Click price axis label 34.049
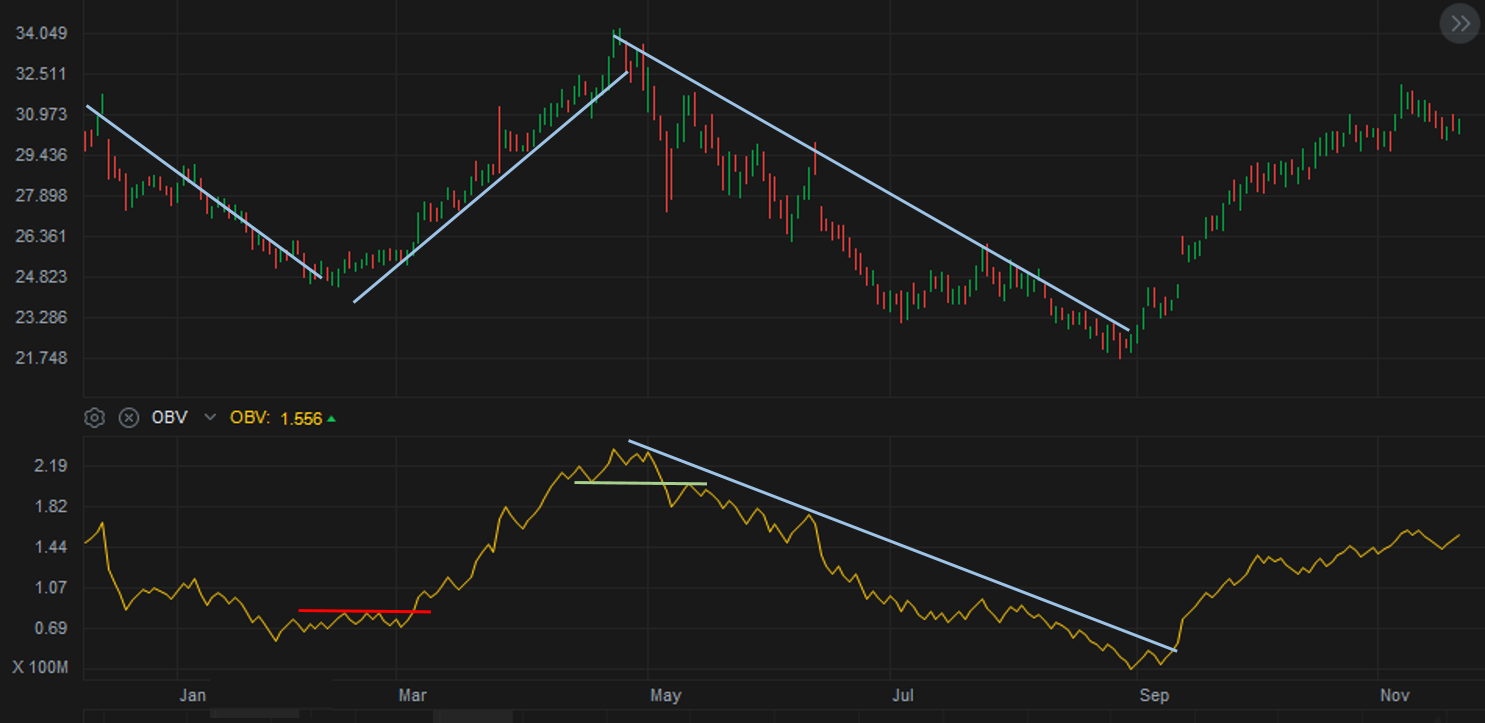The image size is (1485, 723). 41,33
